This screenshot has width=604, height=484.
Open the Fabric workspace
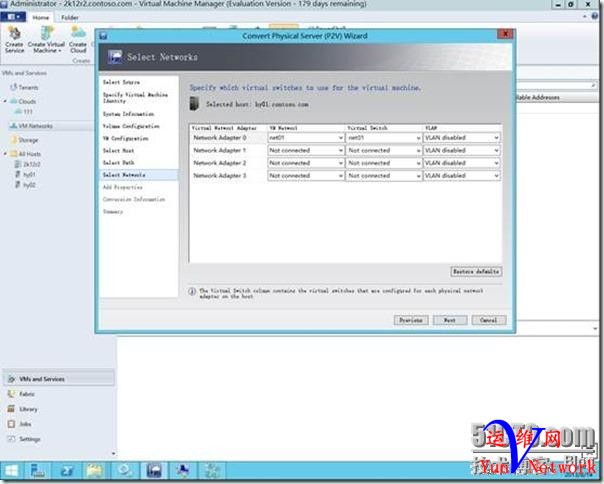pos(27,394)
